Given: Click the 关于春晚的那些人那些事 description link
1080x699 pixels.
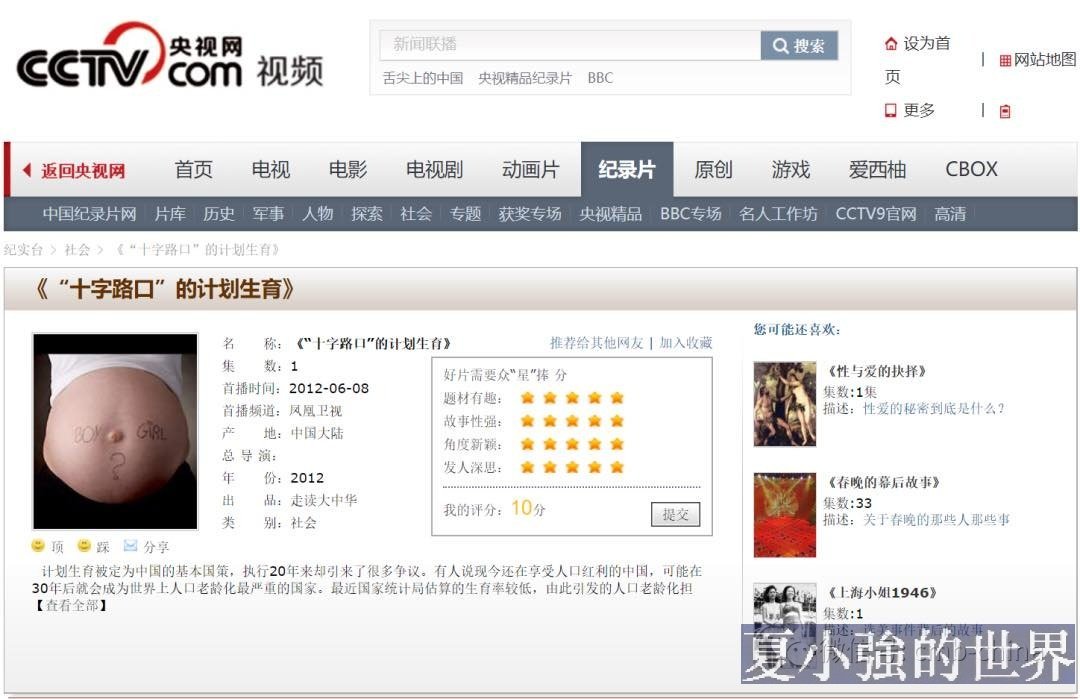Looking at the screenshot, I should coord(936,519).
